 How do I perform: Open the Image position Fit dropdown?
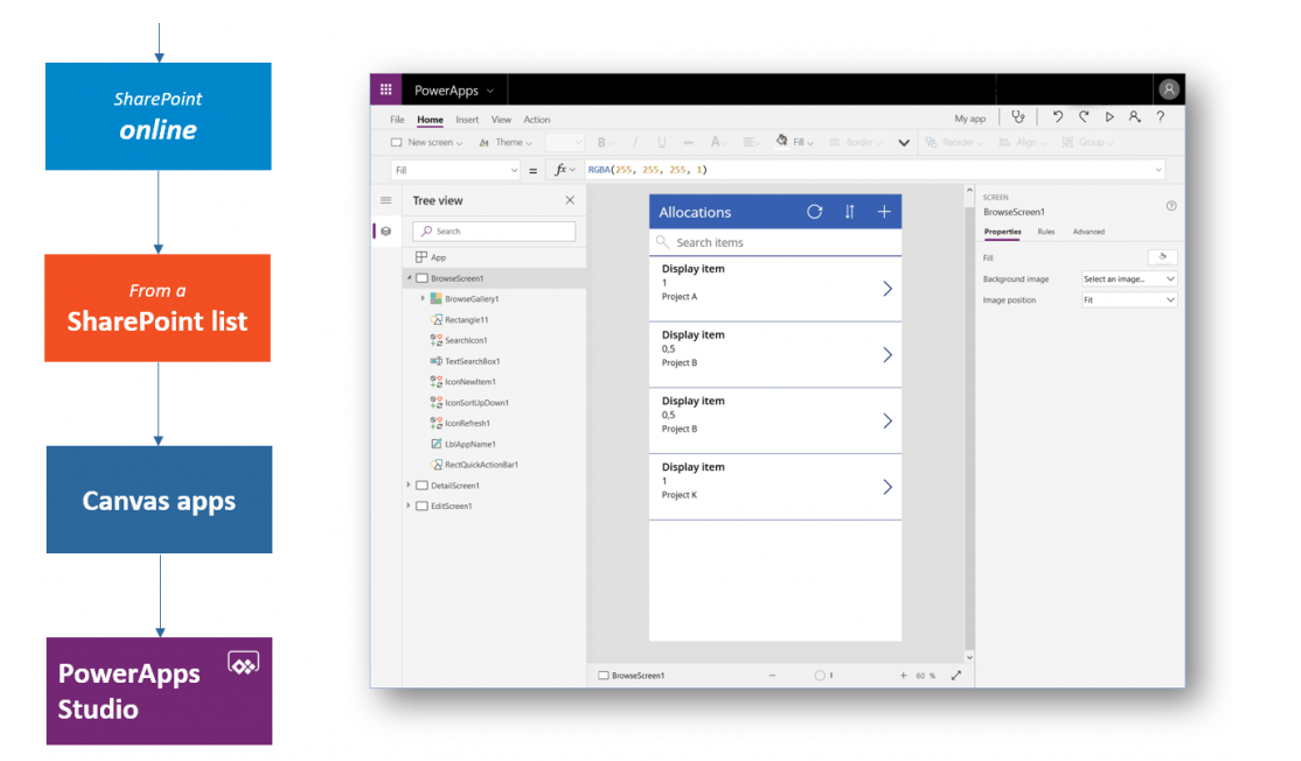click(x=1128, y=300)
